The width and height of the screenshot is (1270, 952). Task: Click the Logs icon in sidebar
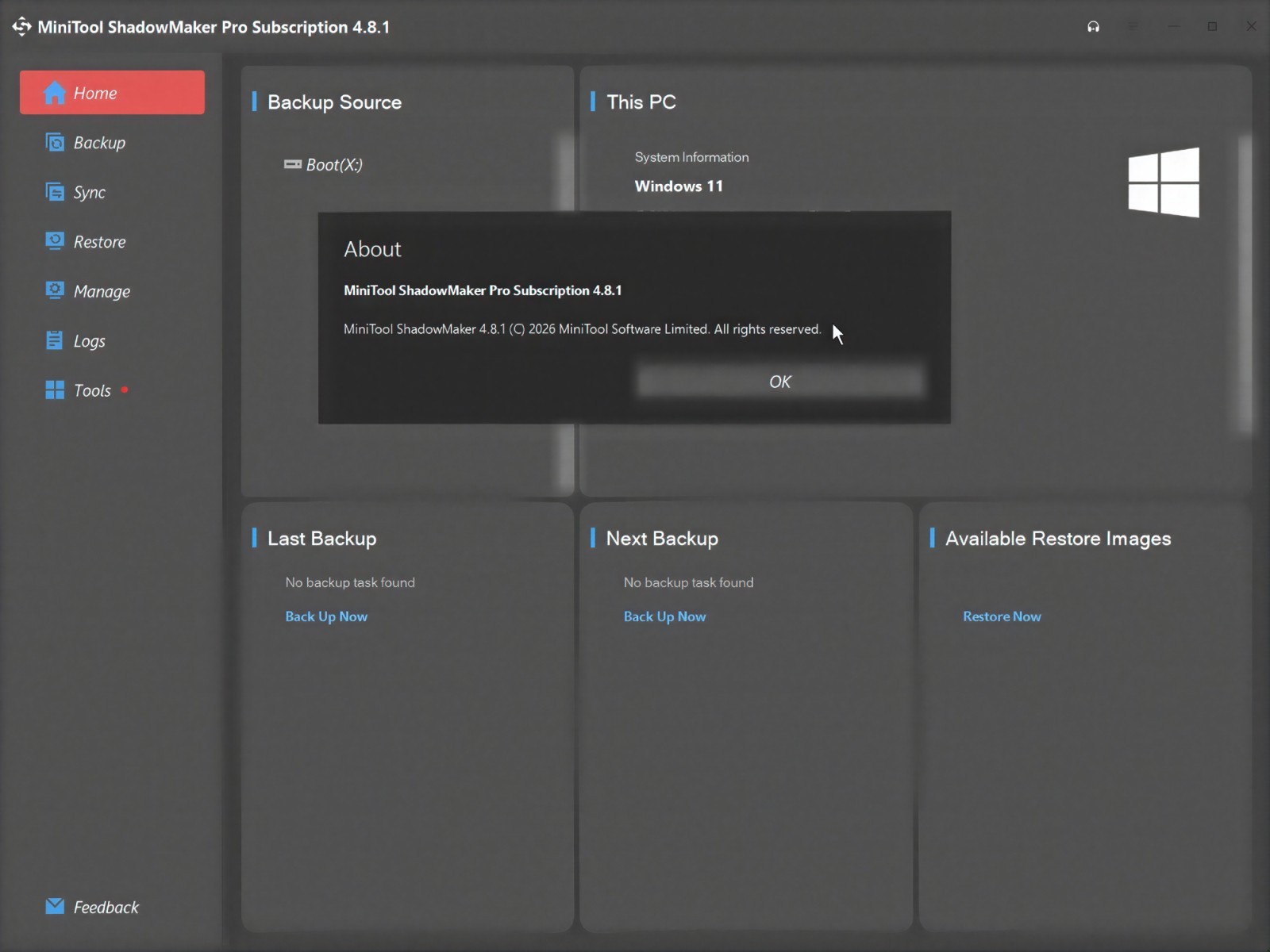coord(55,340)
